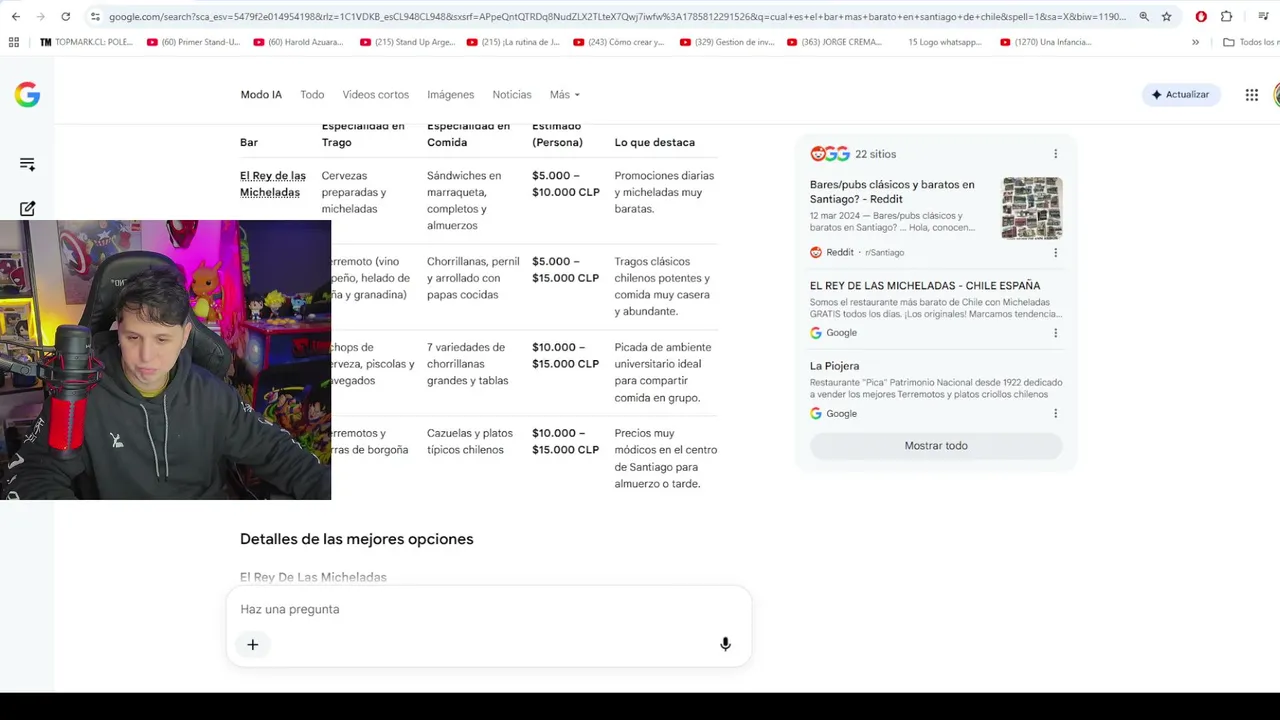Switch to the Videos cortos tab
The image size is (1280, 720).
tap(376, 95)
